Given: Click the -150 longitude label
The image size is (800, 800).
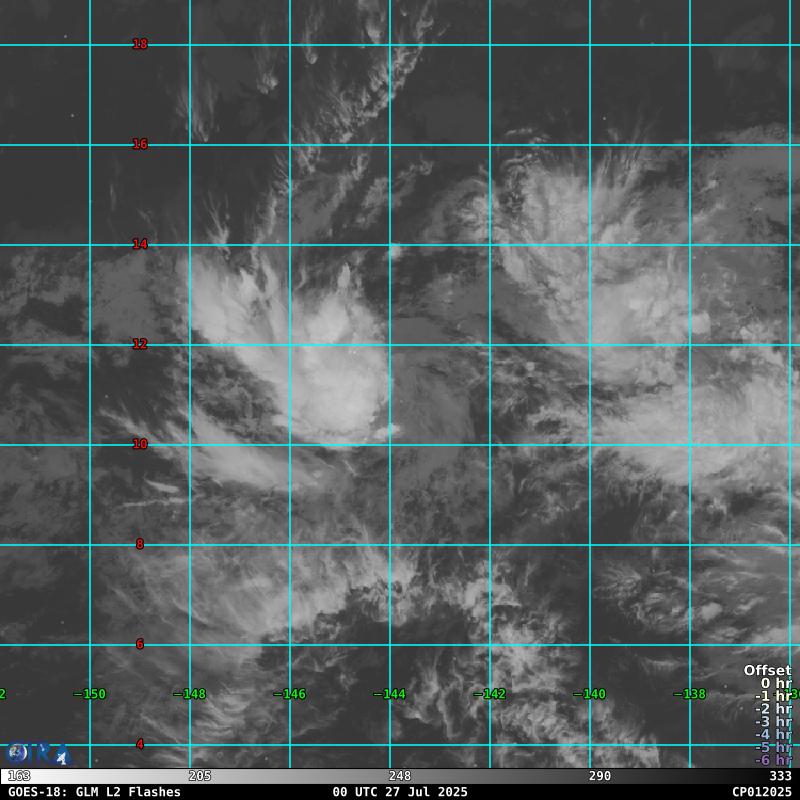Looking at the screenshot, I should point(90,694).
